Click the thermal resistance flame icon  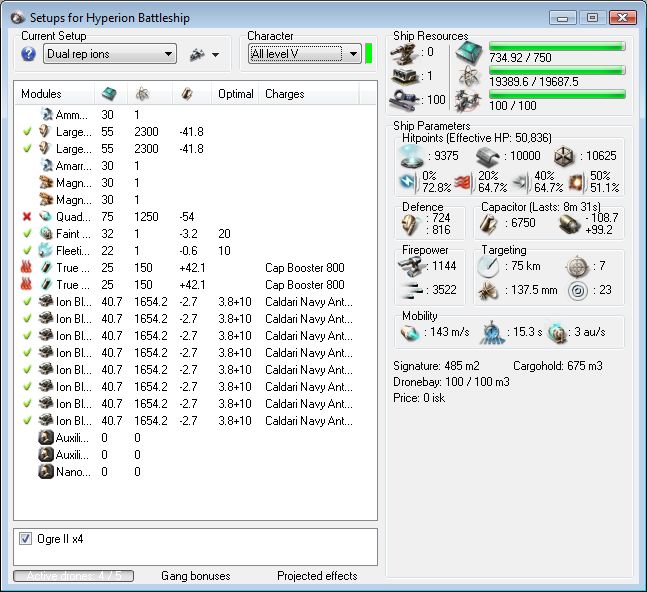tap(463, 182)
